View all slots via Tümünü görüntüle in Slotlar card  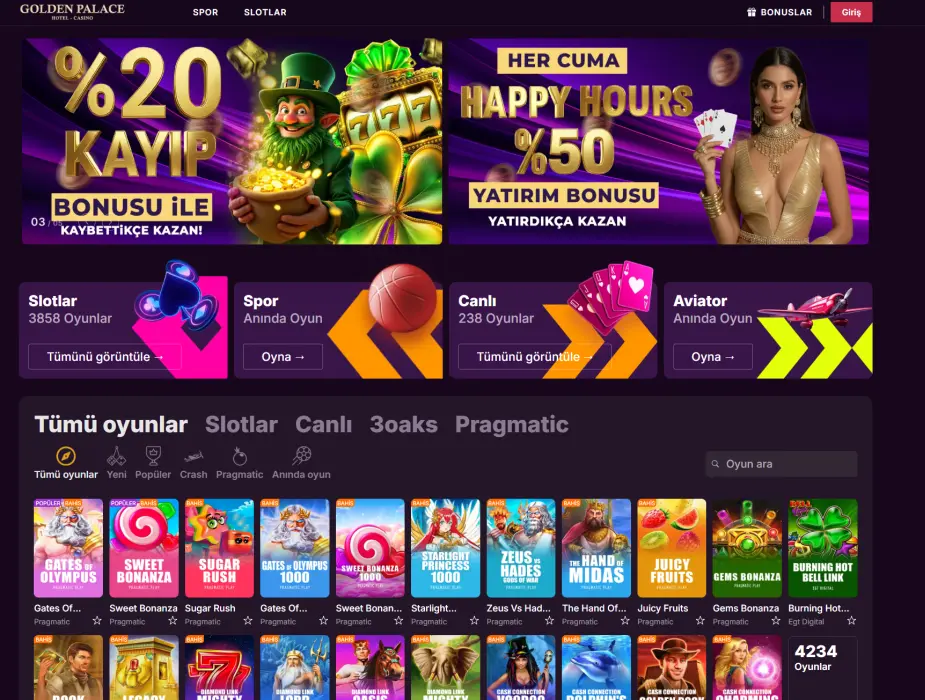104,357
